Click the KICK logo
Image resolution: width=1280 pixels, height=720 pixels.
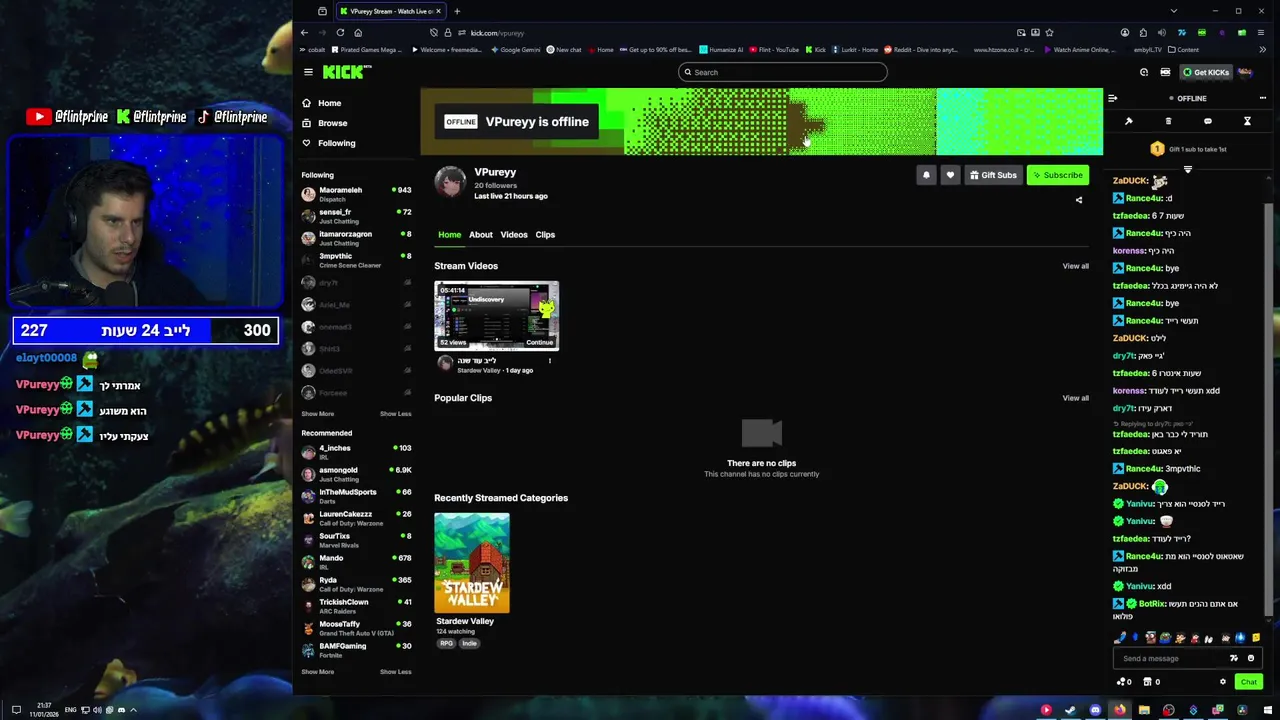click(345, 72)
